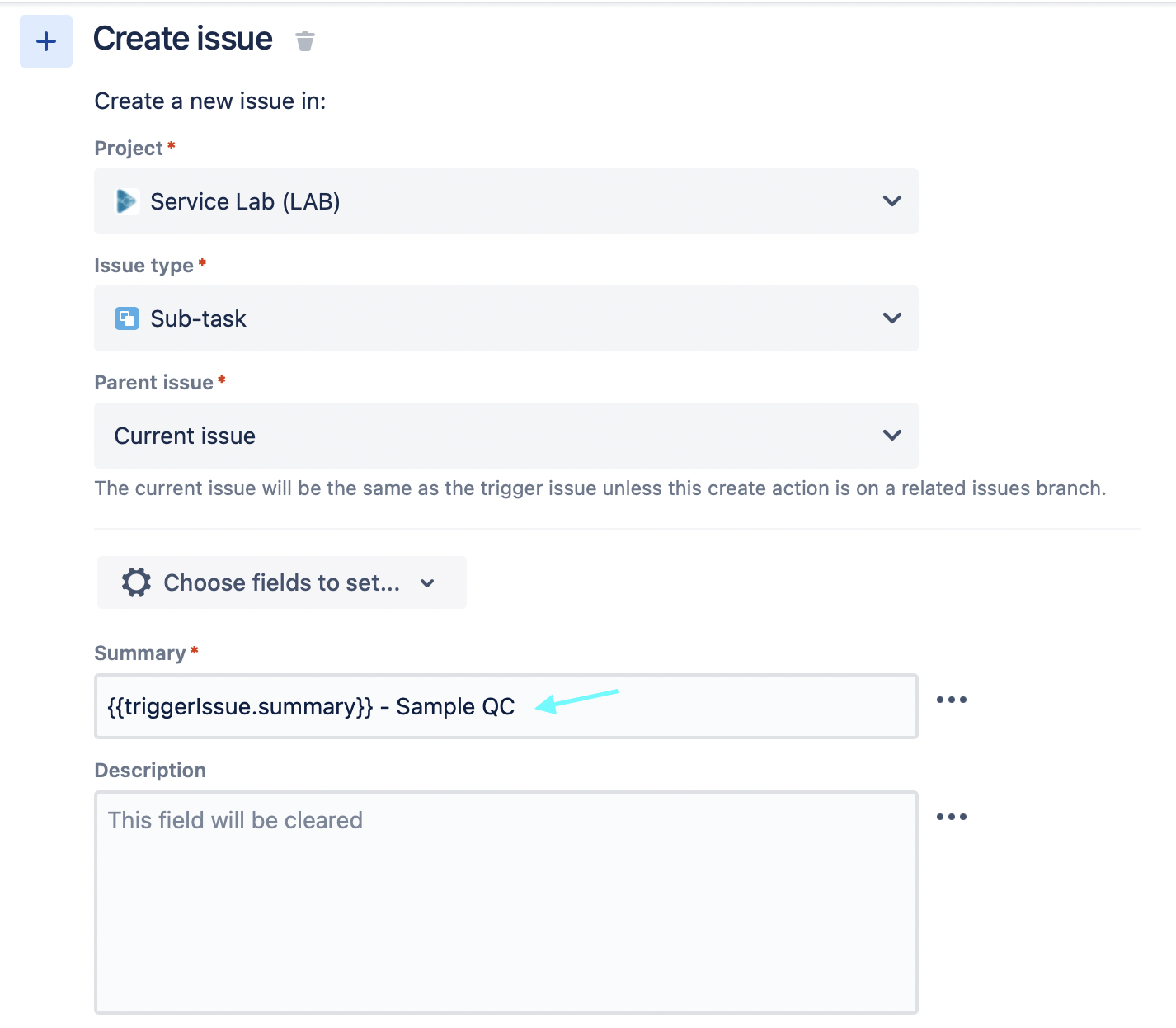Open the three-dot menu next to Description

coord(951,817)
